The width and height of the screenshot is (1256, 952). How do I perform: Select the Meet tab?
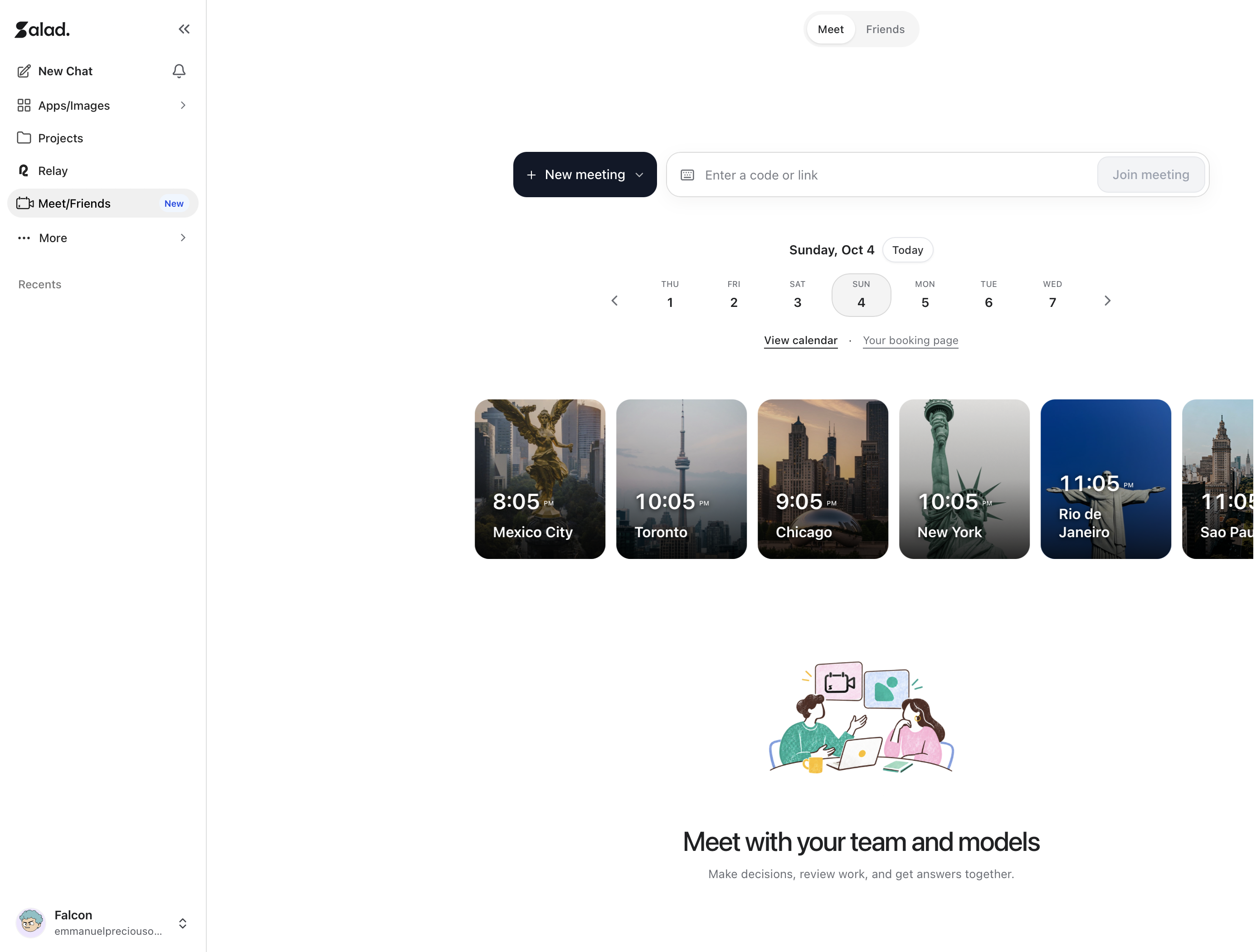[x=830, y=29]
